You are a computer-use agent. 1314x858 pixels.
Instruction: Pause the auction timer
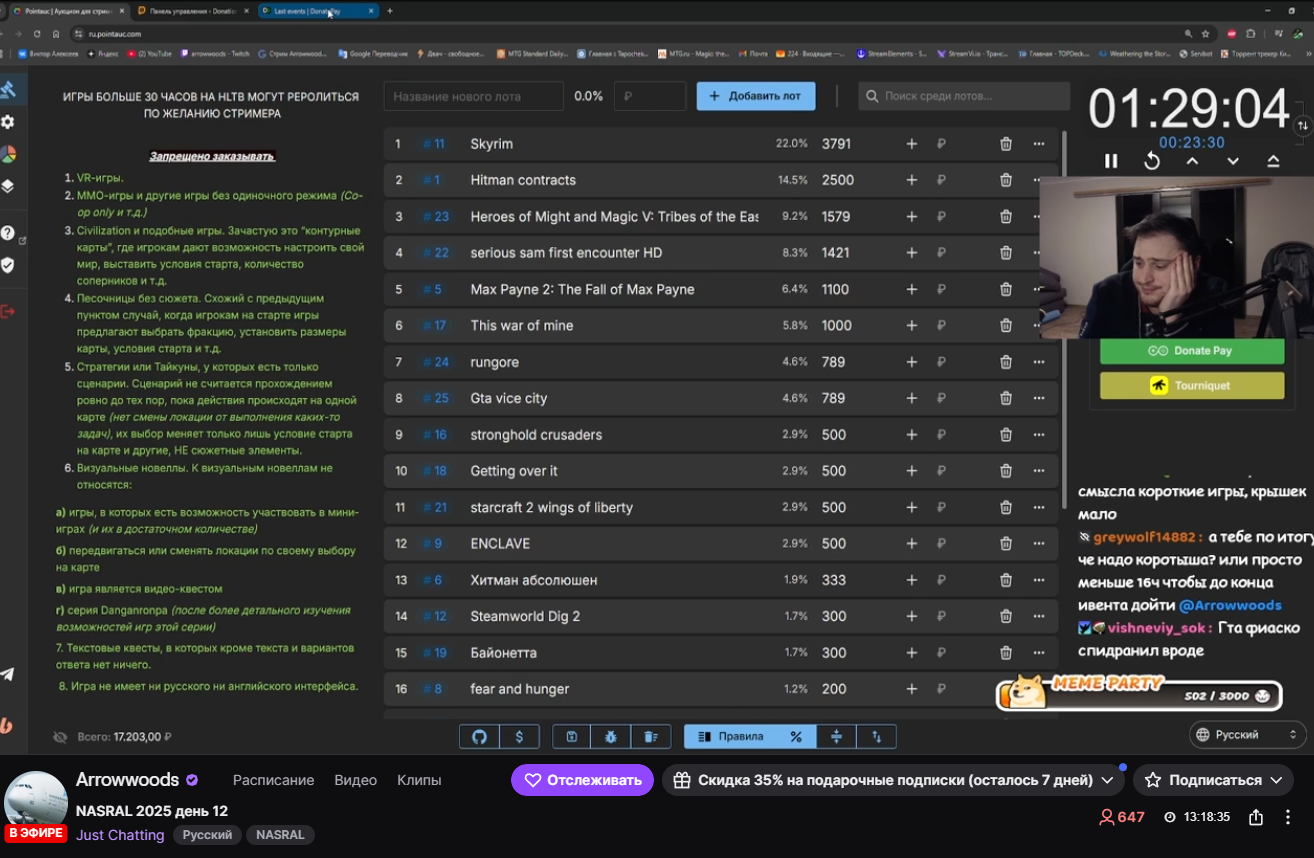(1111, 161)
